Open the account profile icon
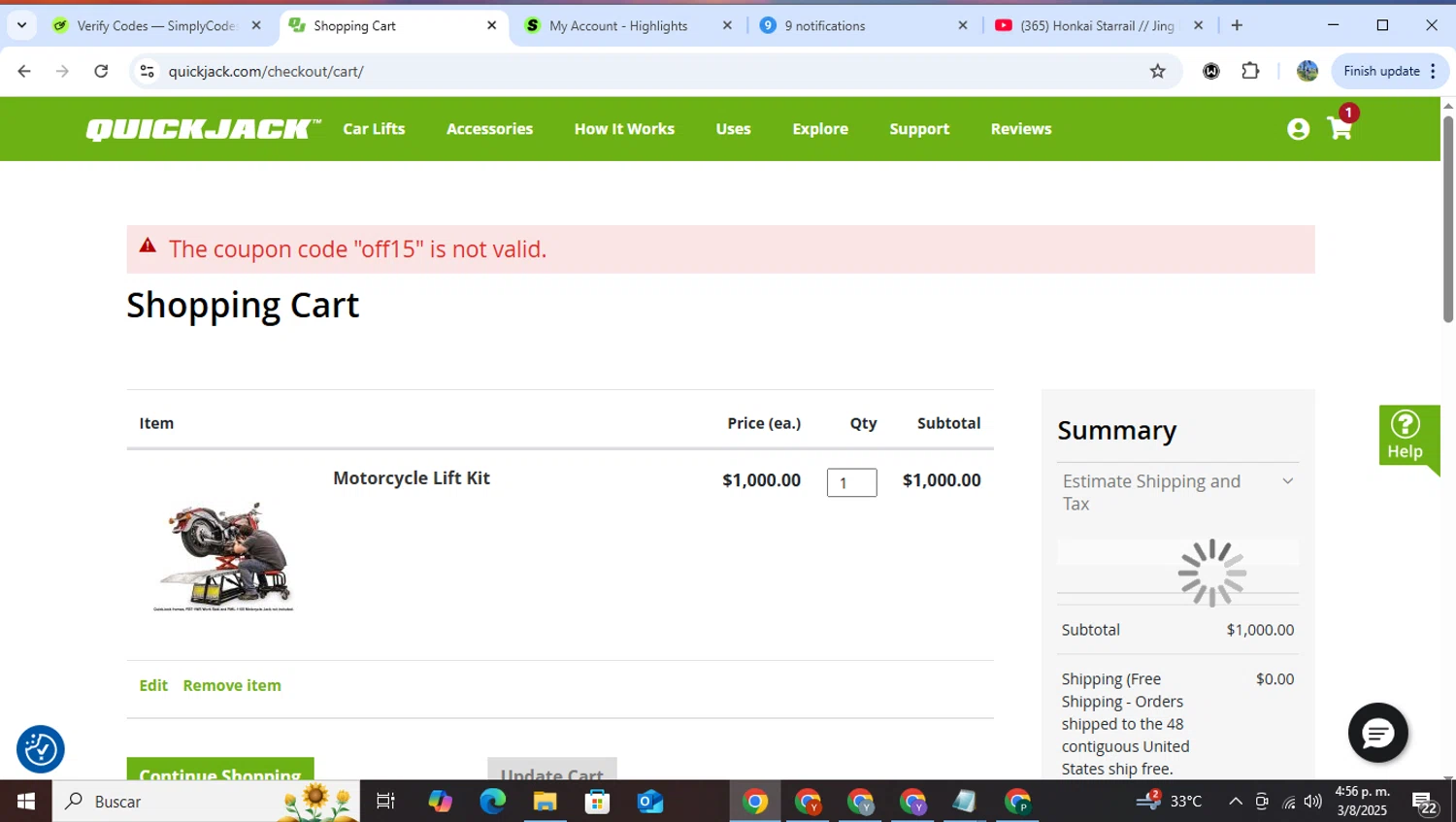Screen dimensions: 1456x822 [1298, 129]
